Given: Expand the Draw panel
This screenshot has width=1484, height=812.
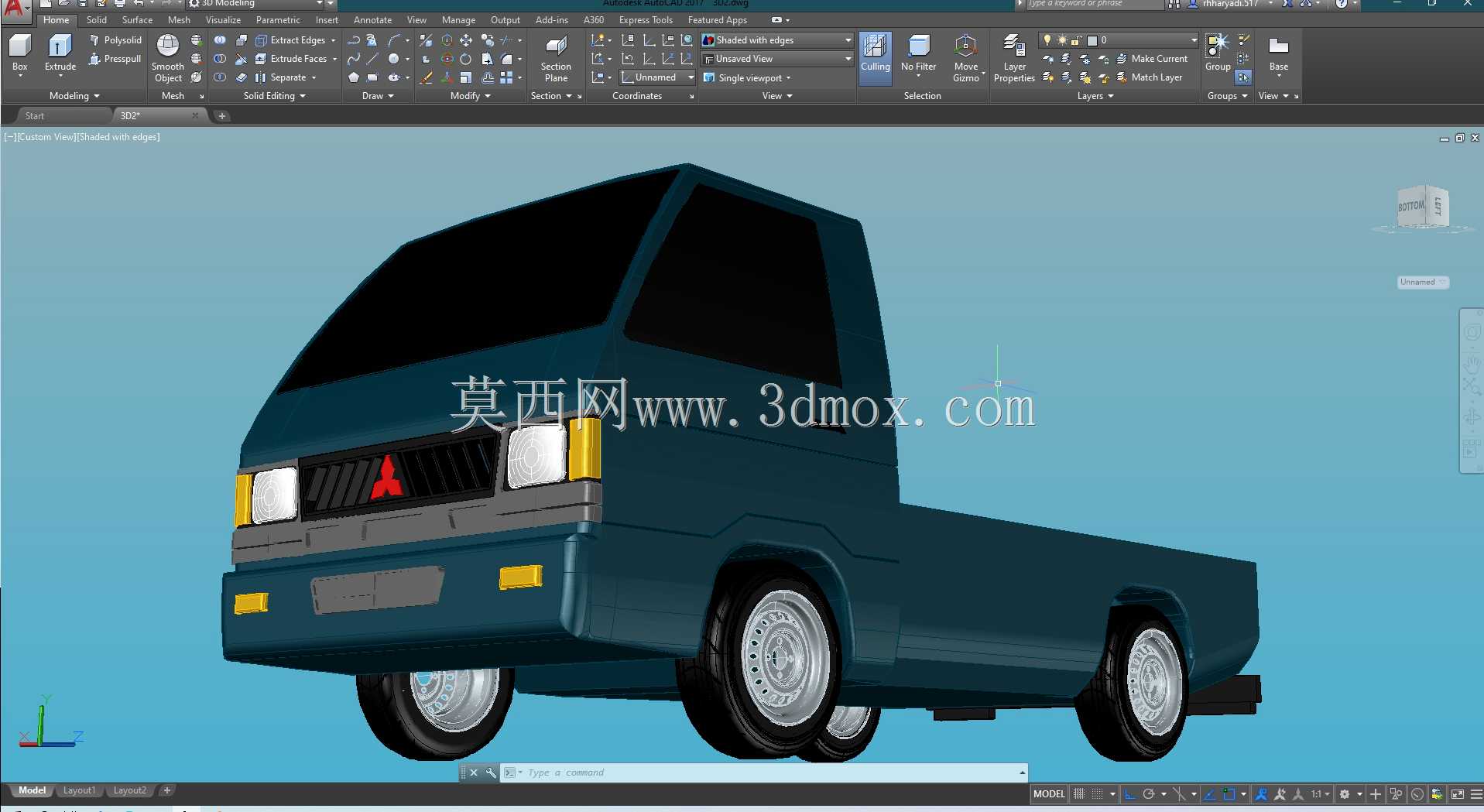Looking at the screenshot, I should [x=378, y=96].
